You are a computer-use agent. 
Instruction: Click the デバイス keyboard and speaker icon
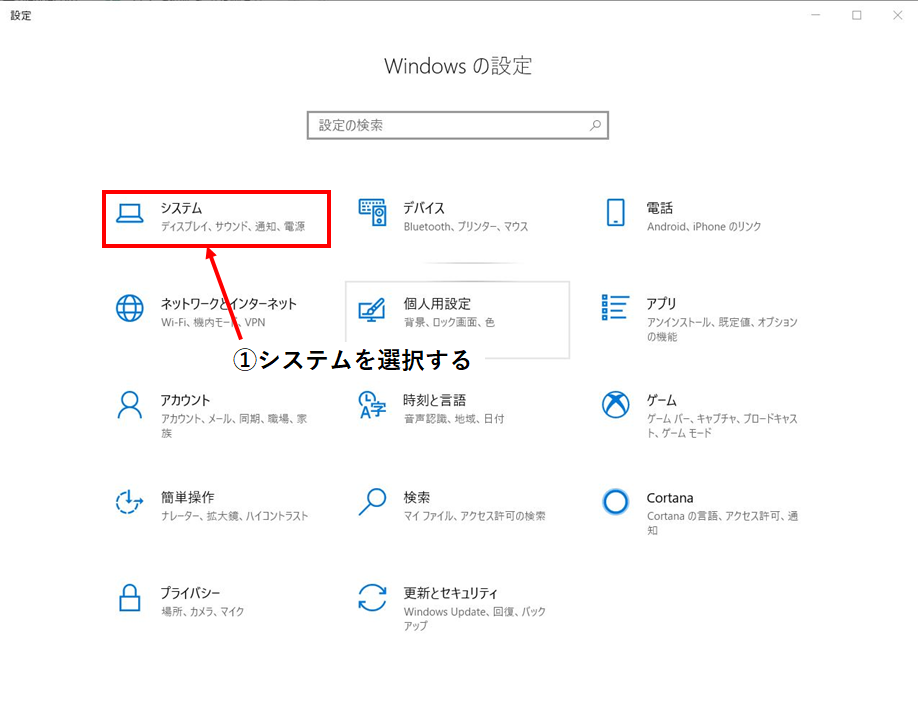pos(372,212)
